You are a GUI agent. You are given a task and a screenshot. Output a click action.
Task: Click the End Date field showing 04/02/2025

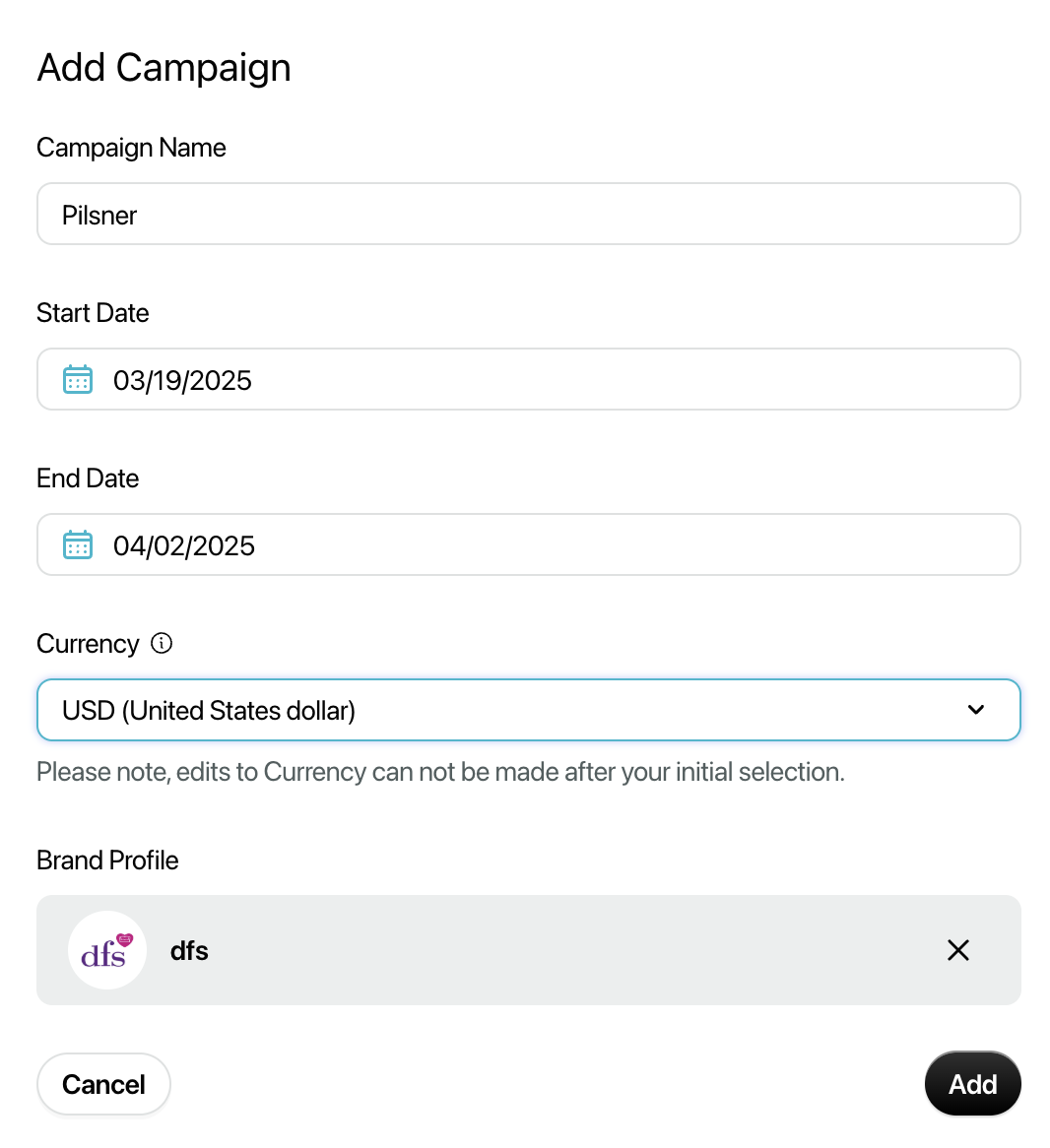click(529, 544)
